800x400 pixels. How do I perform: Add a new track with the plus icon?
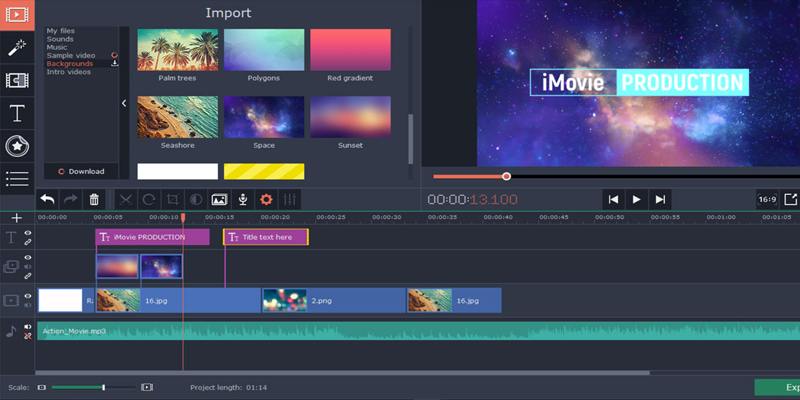point(17,218)
